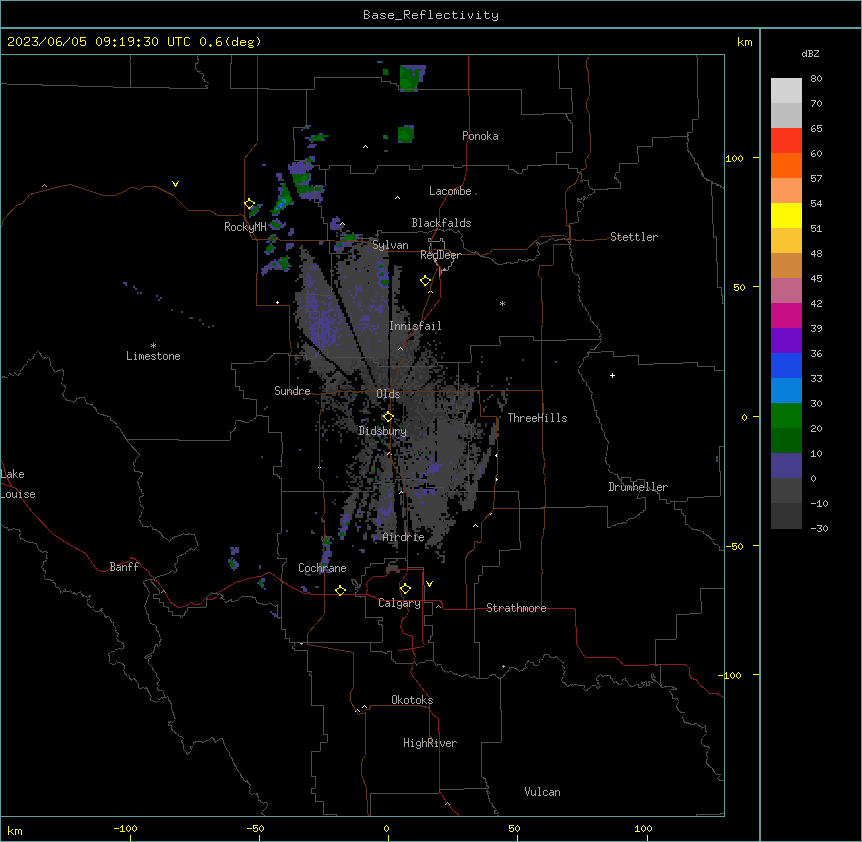Screen dimensions: 862x842
Task: Click the yellow v marker east of Calgary
Action: point(429,584)
